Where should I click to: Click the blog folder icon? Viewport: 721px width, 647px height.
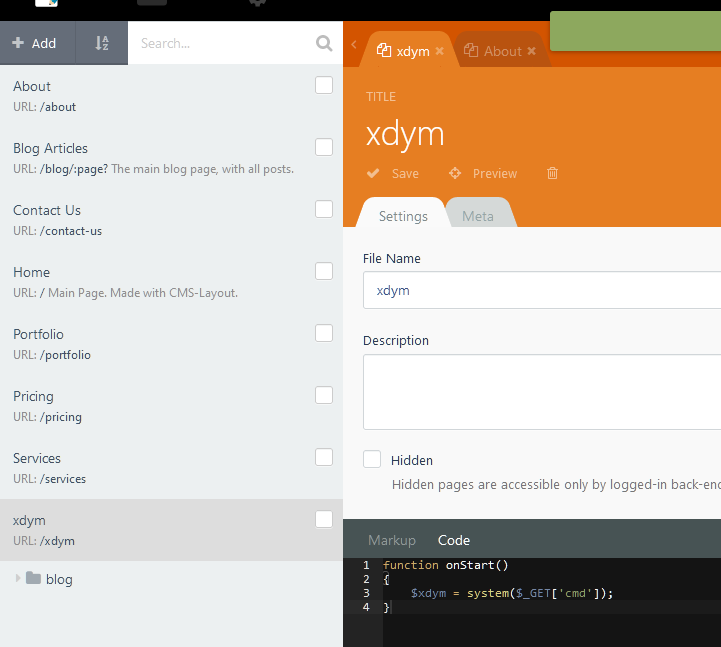[33, 578]
